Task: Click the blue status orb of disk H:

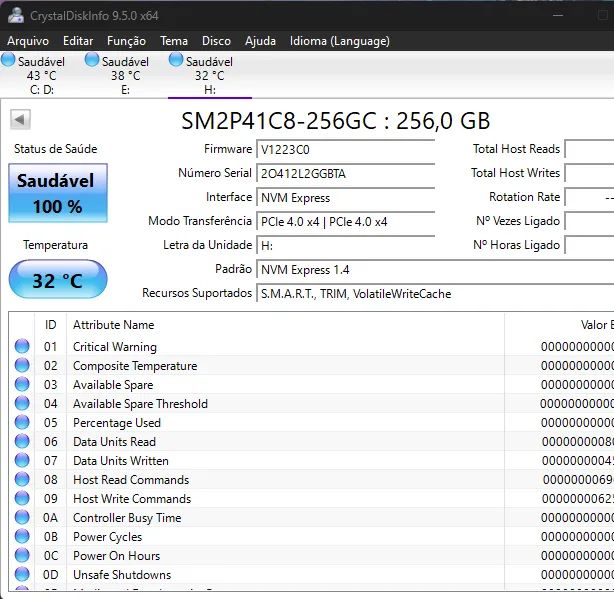Action: pos(176,60)
